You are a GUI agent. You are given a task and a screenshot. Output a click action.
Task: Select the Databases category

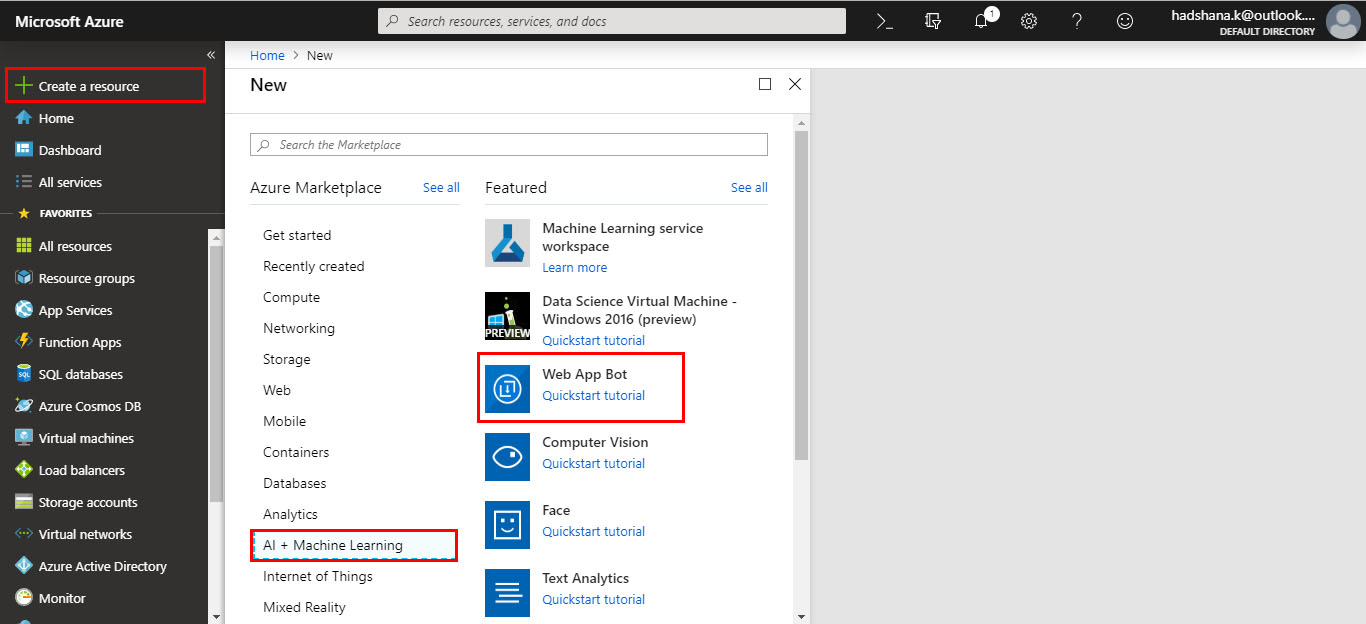(x=295, y=483)
